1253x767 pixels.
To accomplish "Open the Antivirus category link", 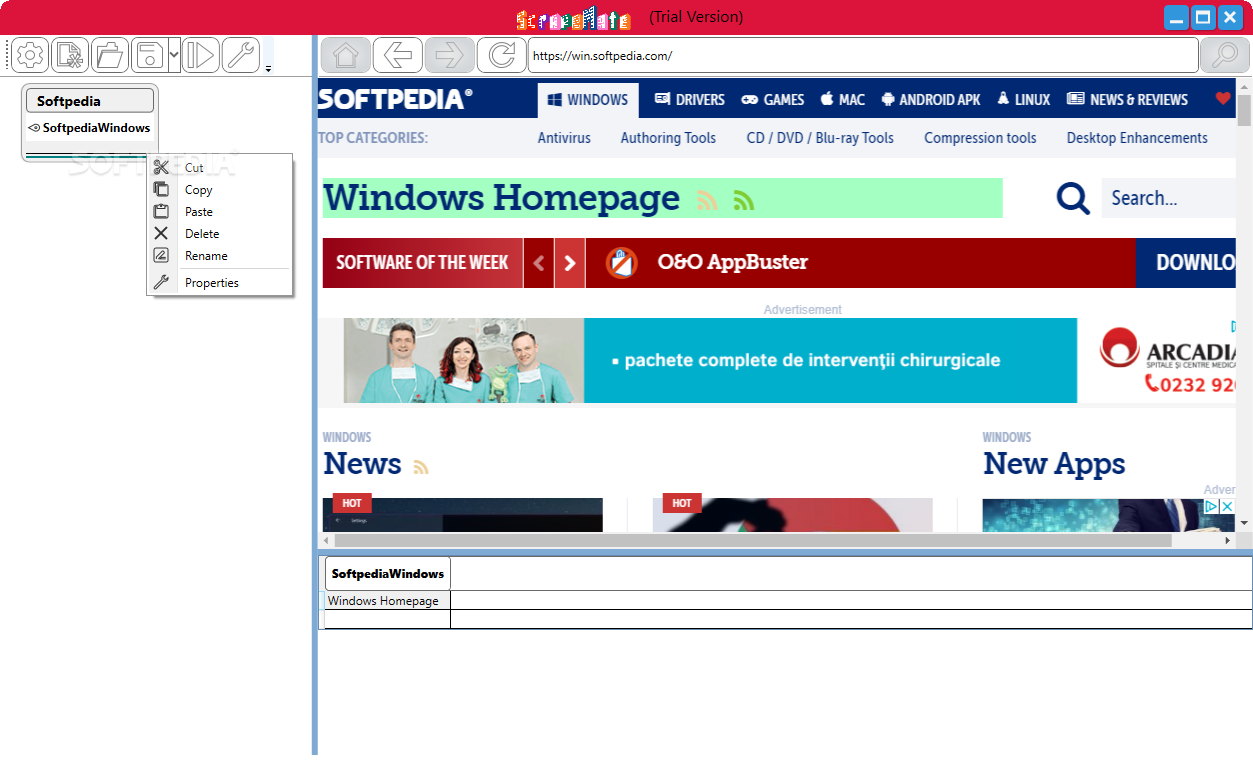I will (564, 138).
